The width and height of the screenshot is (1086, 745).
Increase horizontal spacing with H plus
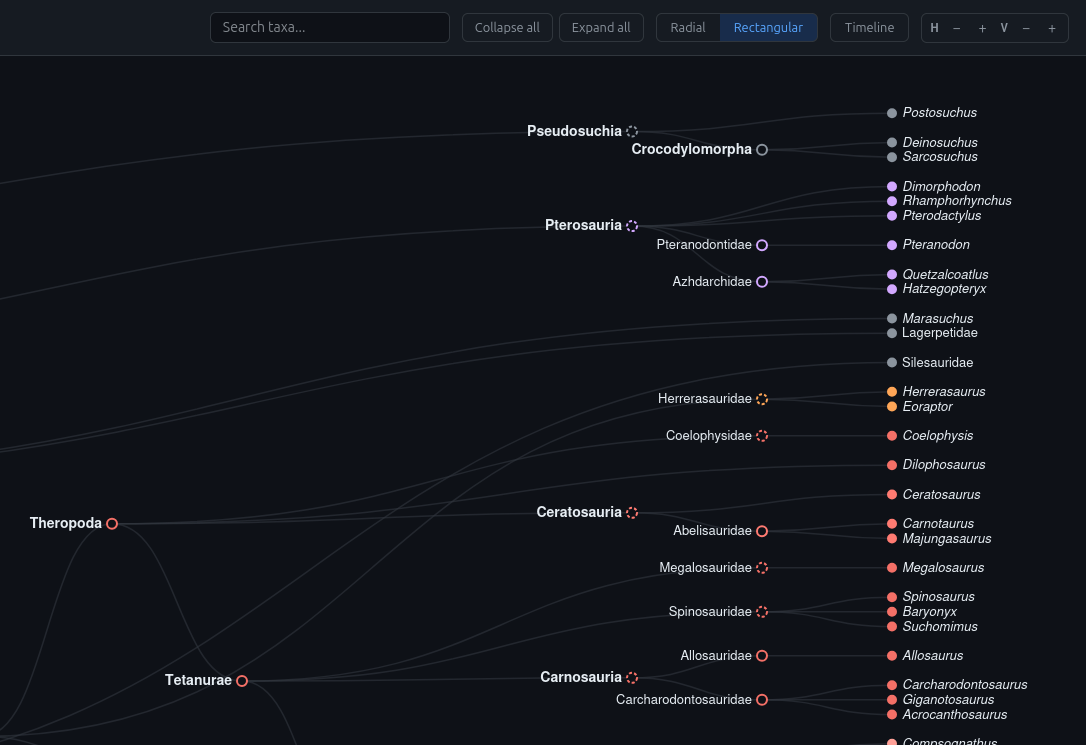coord(982,28)
